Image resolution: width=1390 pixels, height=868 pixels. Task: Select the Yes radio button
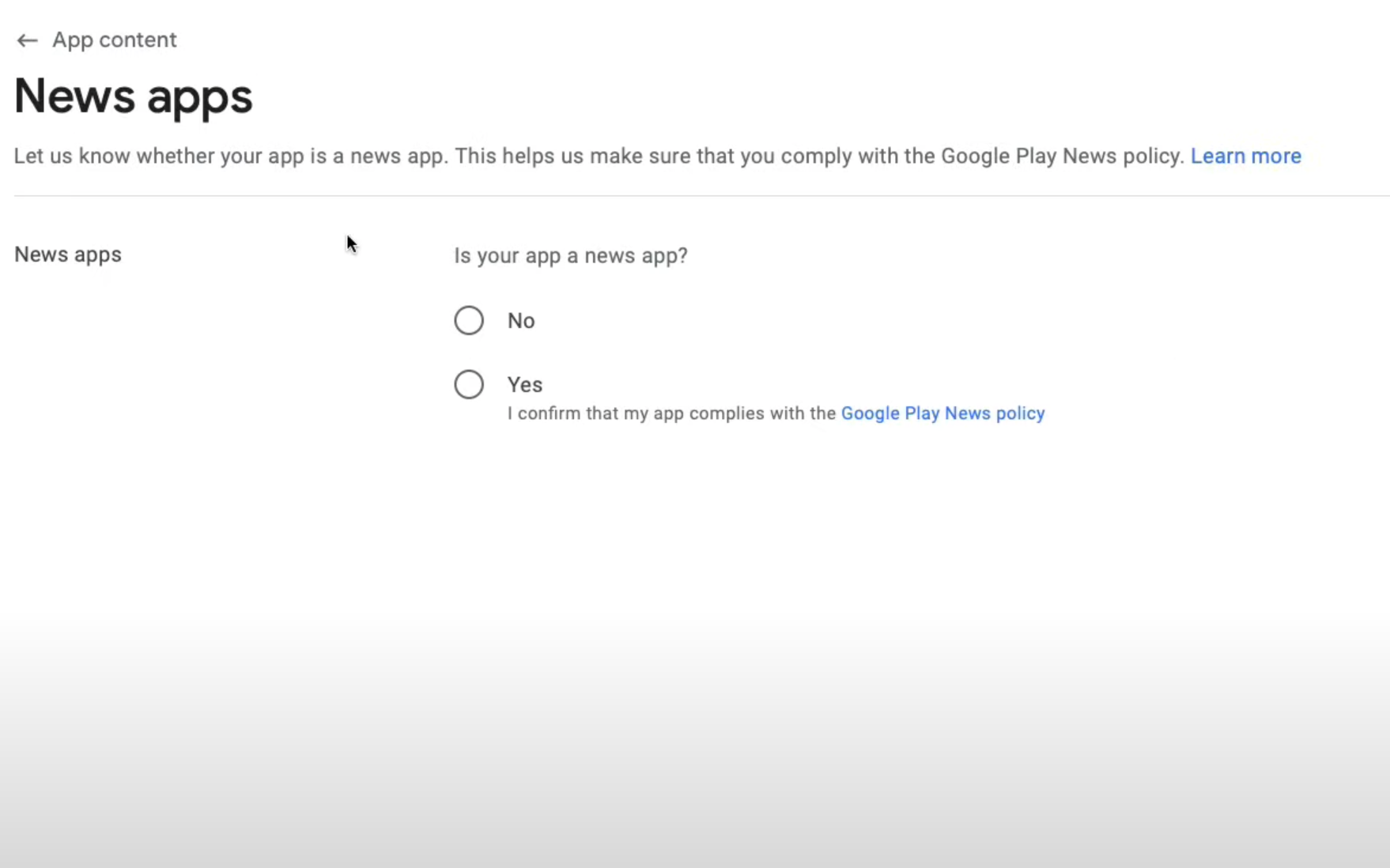[469, 384]
